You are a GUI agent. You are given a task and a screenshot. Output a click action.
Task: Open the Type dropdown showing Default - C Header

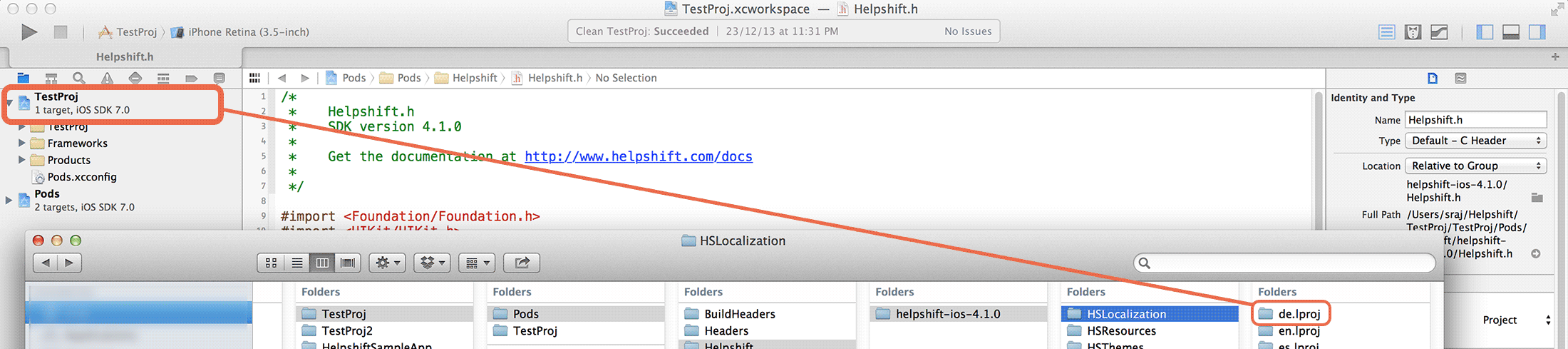tap(1475, 141)
